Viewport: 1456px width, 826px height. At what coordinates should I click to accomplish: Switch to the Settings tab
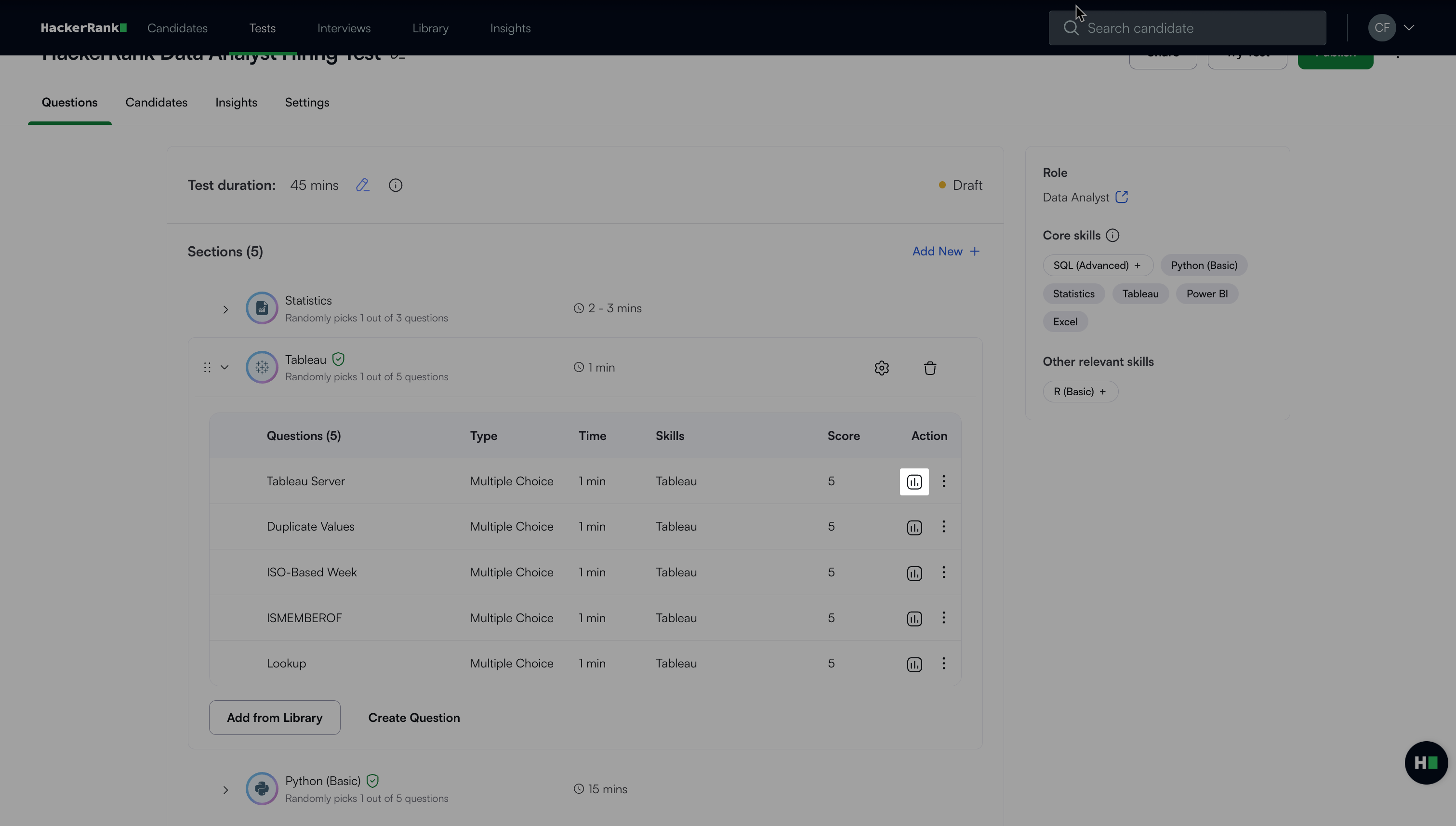point(307,102)
